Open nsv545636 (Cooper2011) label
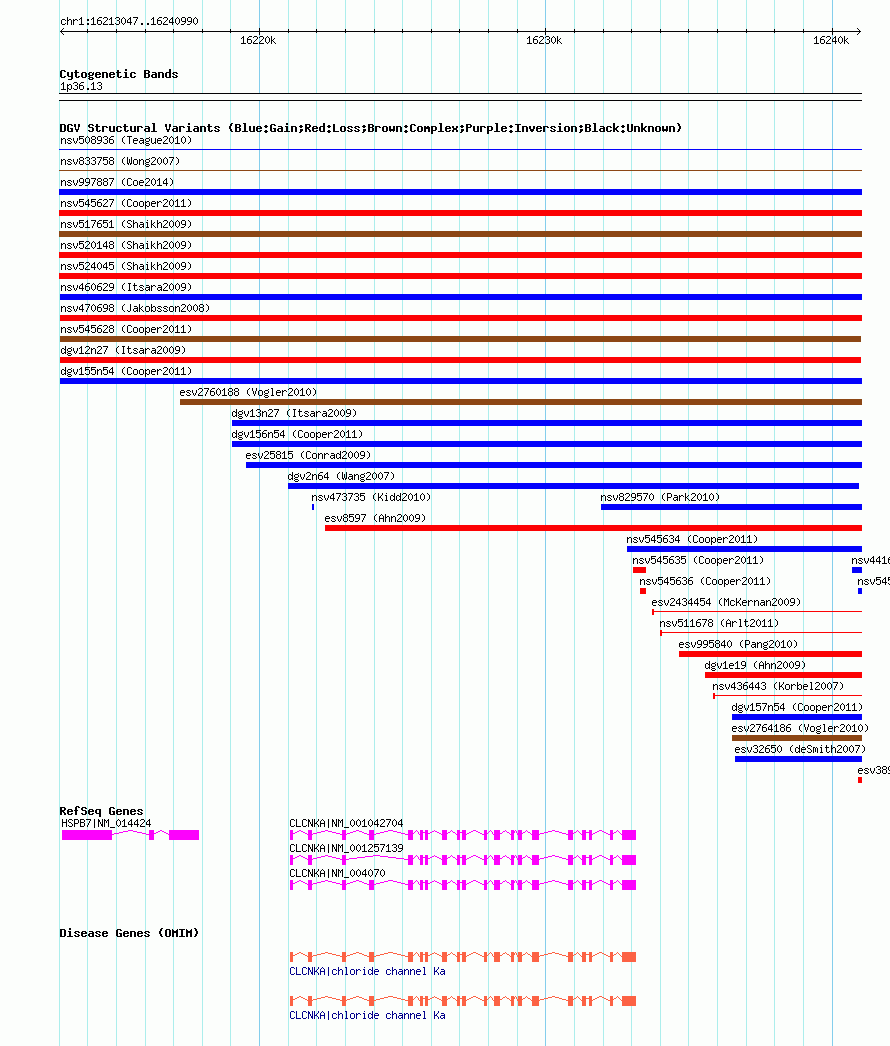This screenshot has height=1046, width=890. (705, 582)
